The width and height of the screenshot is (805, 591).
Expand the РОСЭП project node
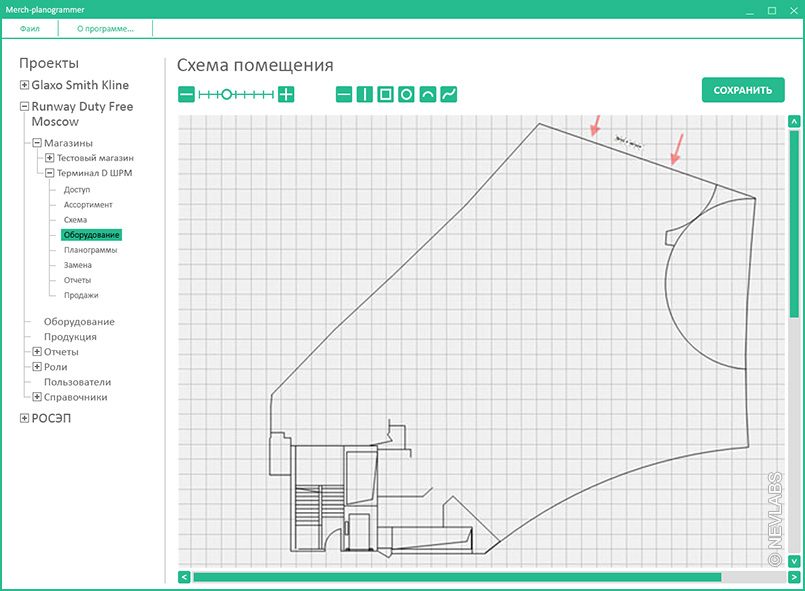(25, 419)
